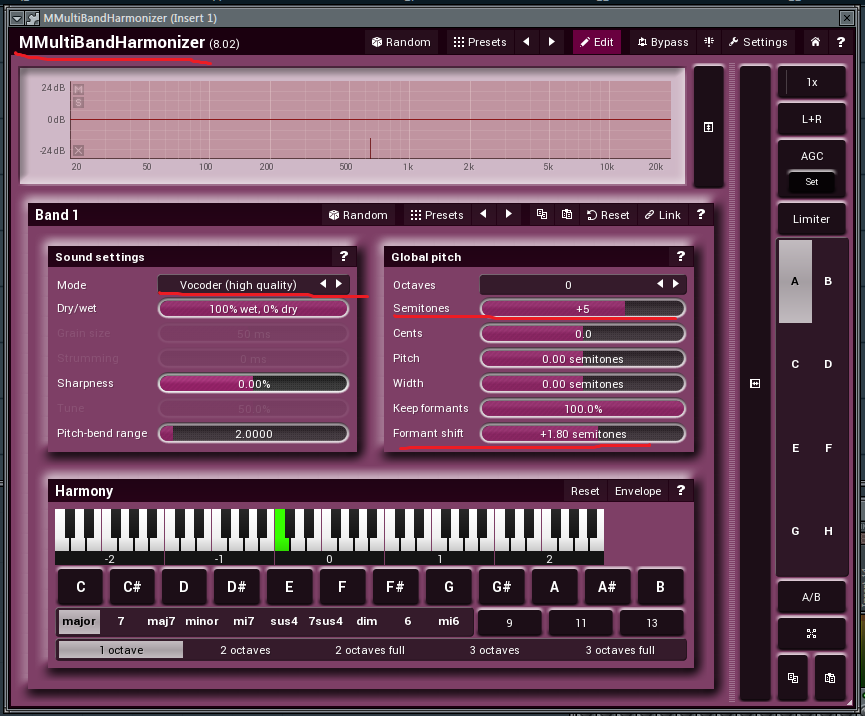The image size is (865, 716).
Task: Toggle AGC automatic gain control
Action: point(811,156)
